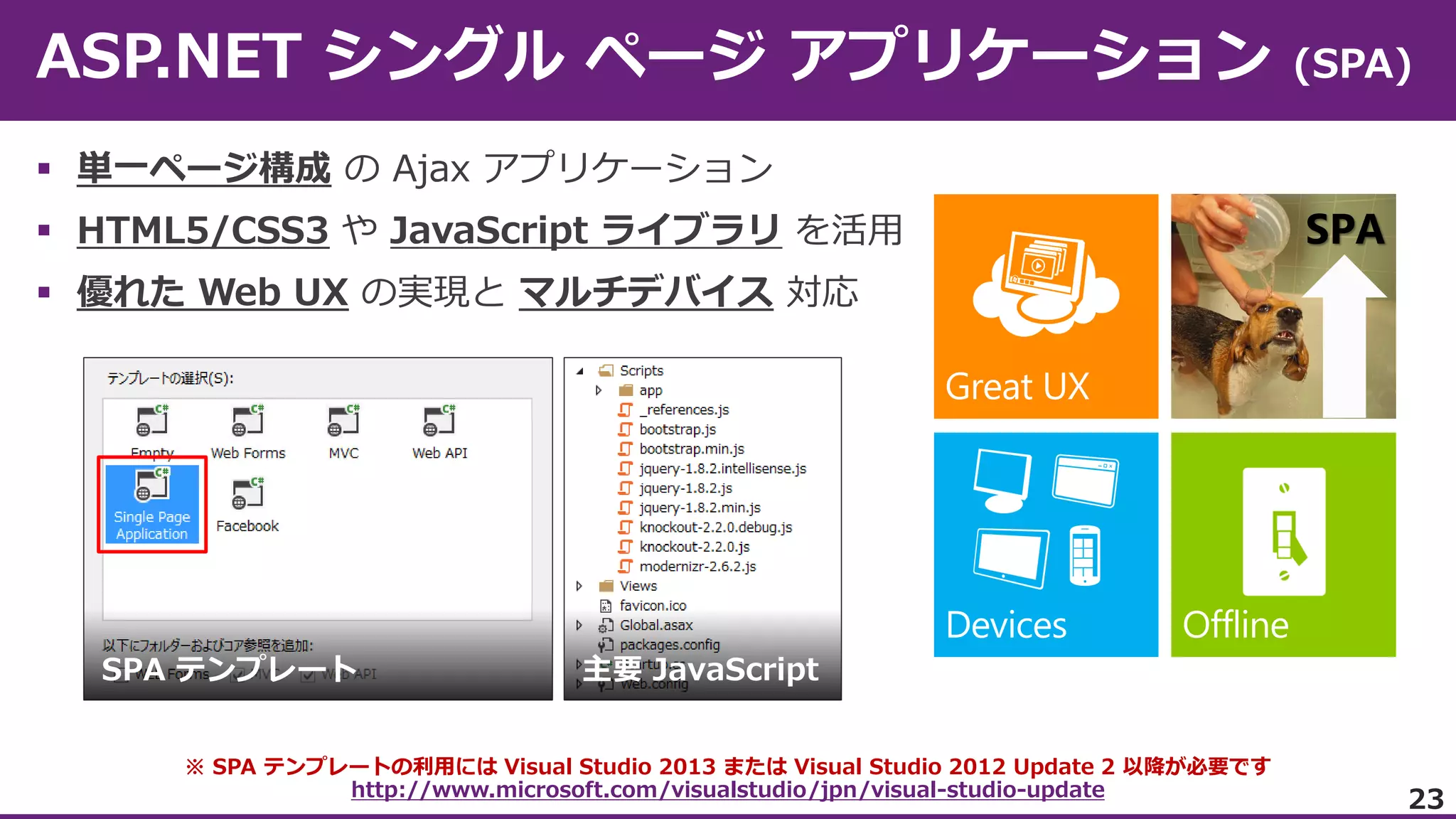
Task: Click the underlined 単一ページ構成 text
Action: (204, 168)
